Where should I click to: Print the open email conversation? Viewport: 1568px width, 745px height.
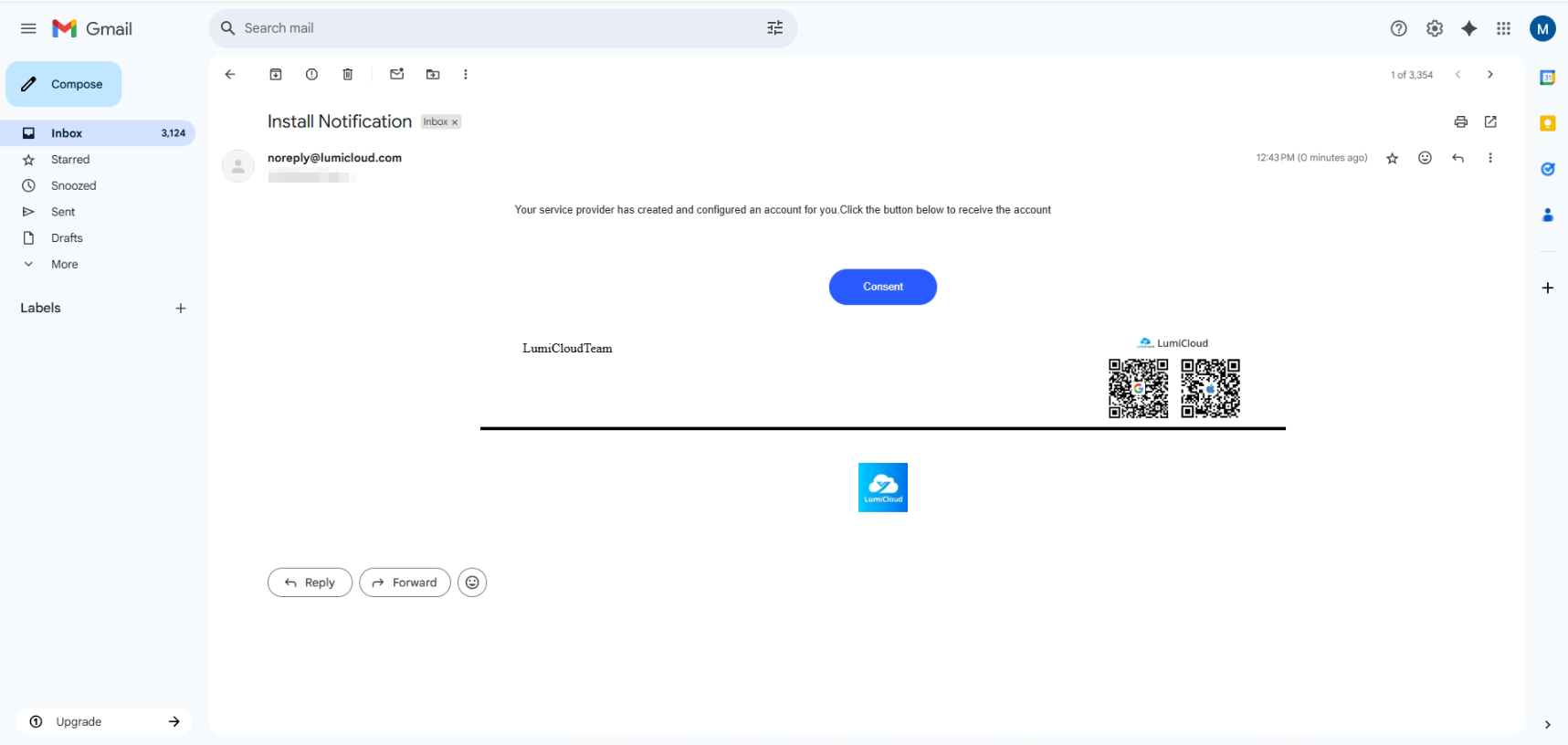[1460, 122]
